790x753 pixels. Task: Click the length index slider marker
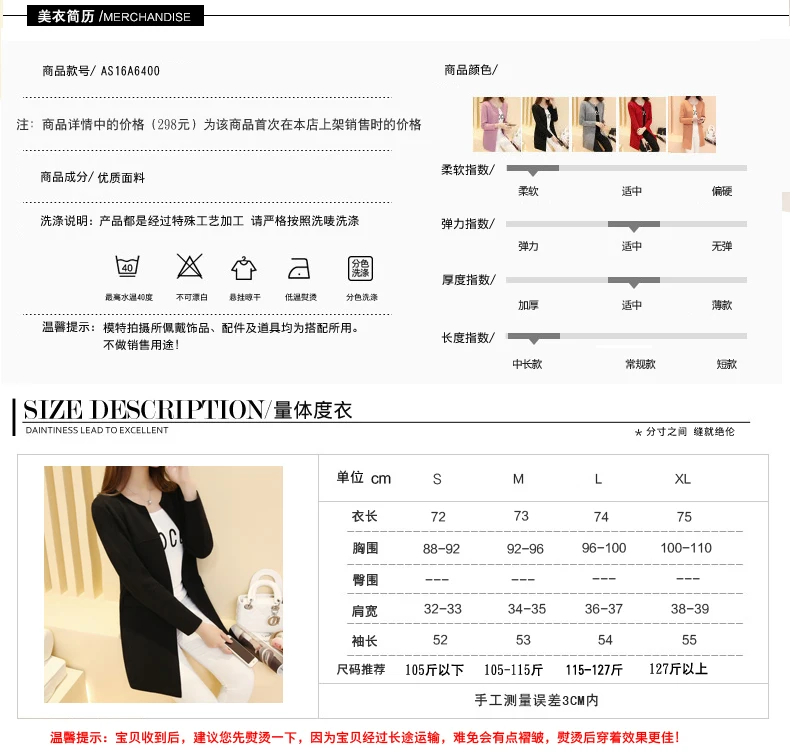(534, 337)
